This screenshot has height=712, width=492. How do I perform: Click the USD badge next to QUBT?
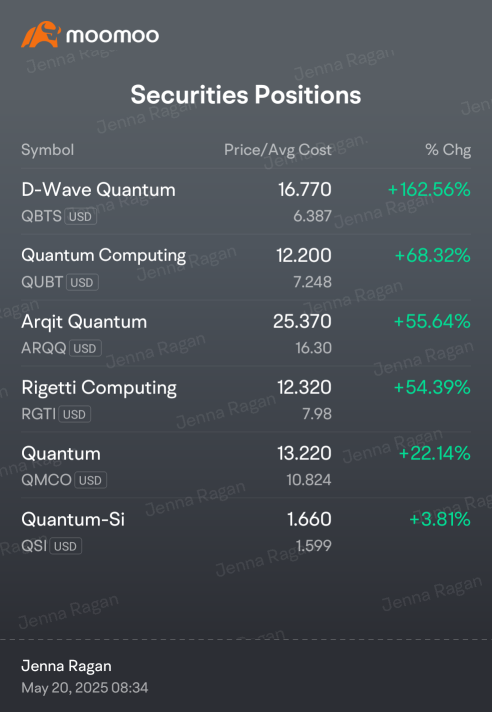point(82,282)
